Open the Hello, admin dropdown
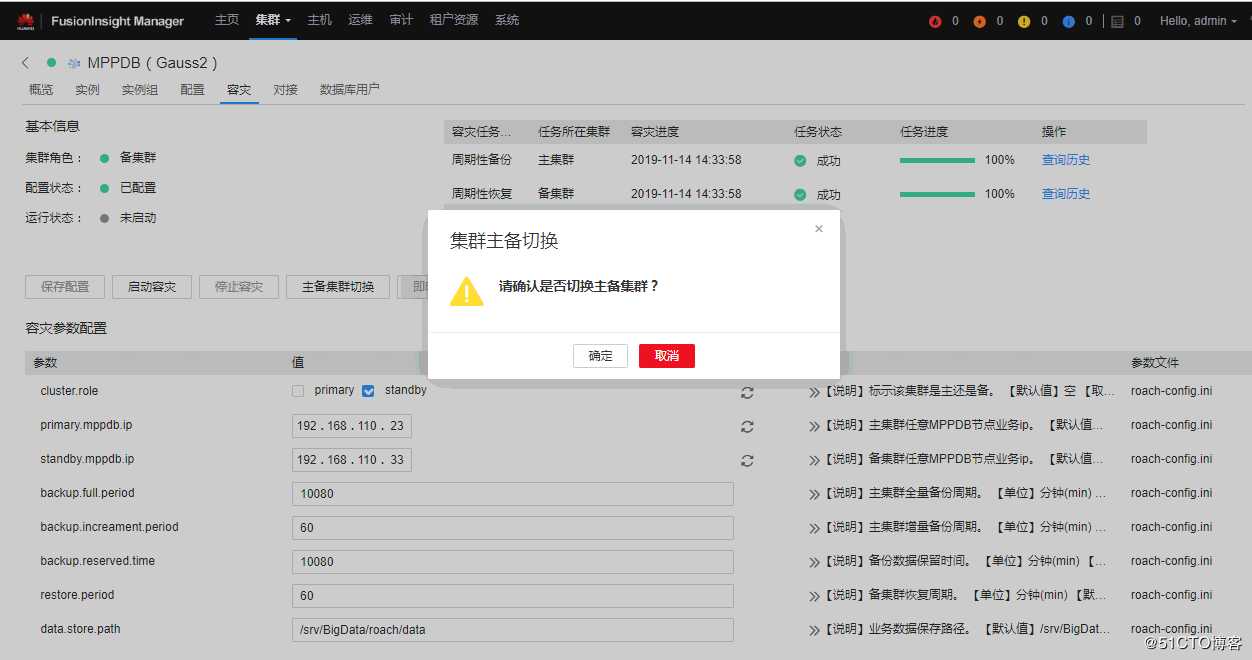 click(x=1196, y=20)
